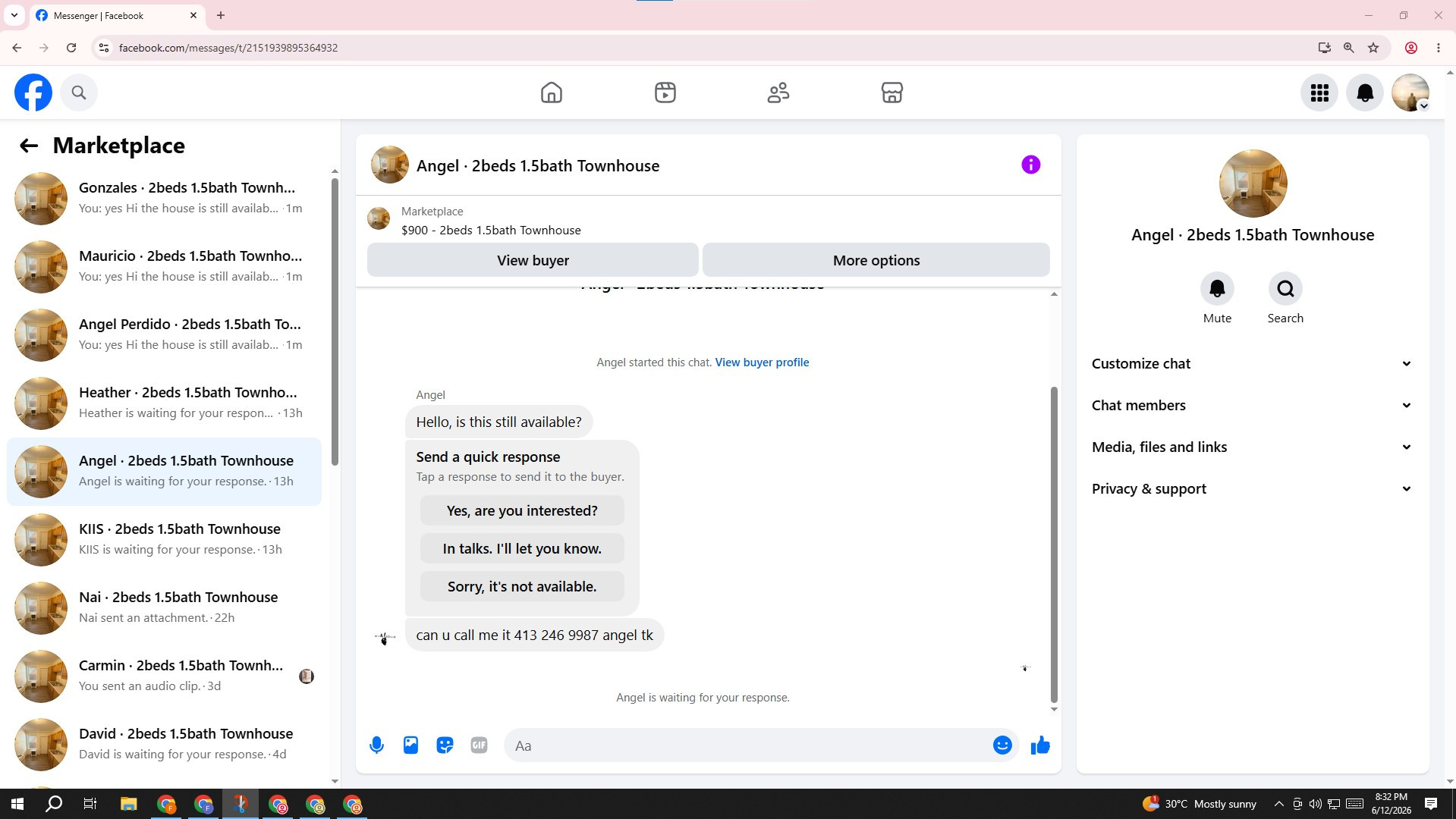Choose a GIF icon
Viewport: 1456px width, 819px height.
479,745
